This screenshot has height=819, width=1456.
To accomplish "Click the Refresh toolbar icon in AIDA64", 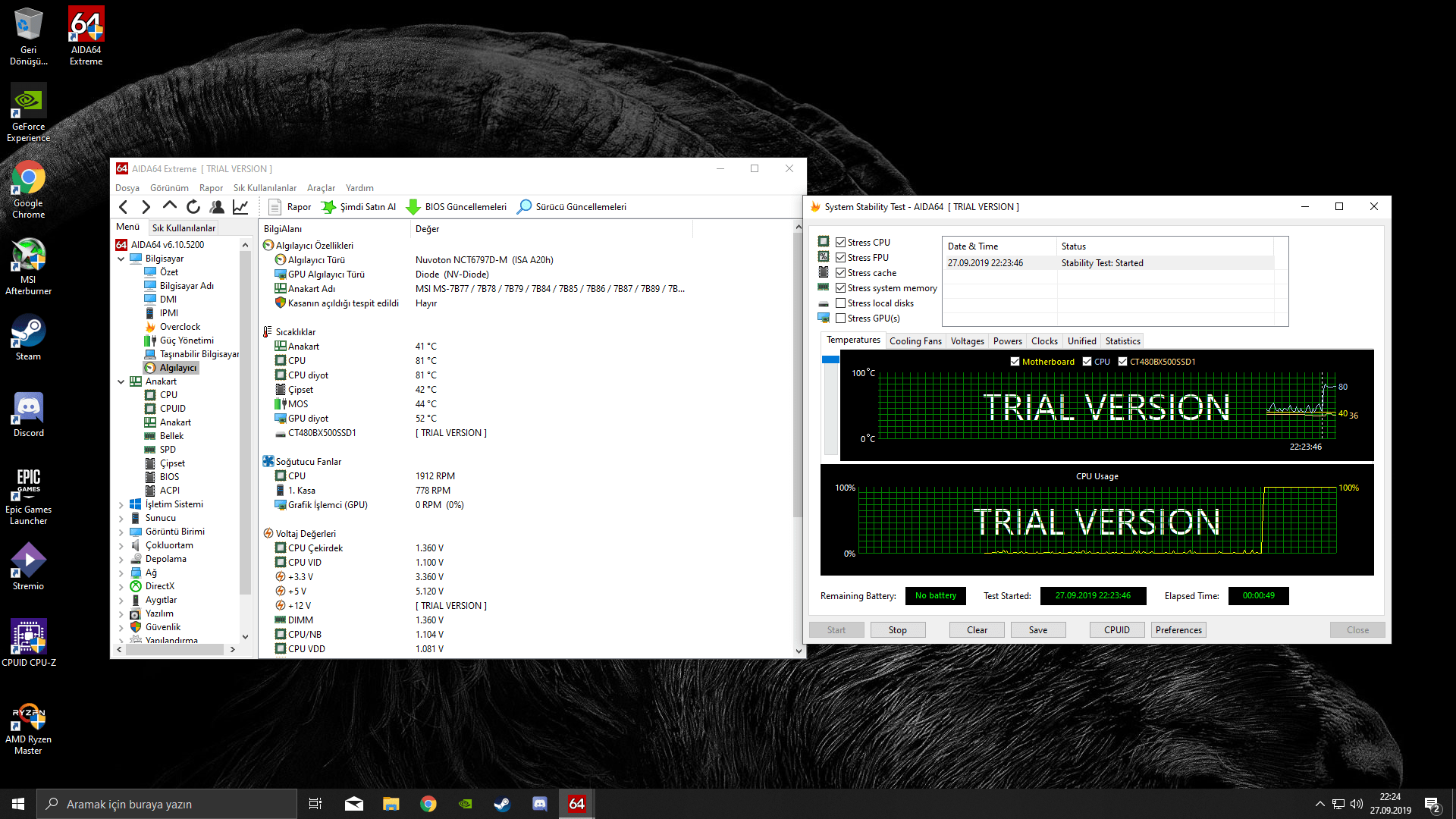I will [x=193, y=206].
